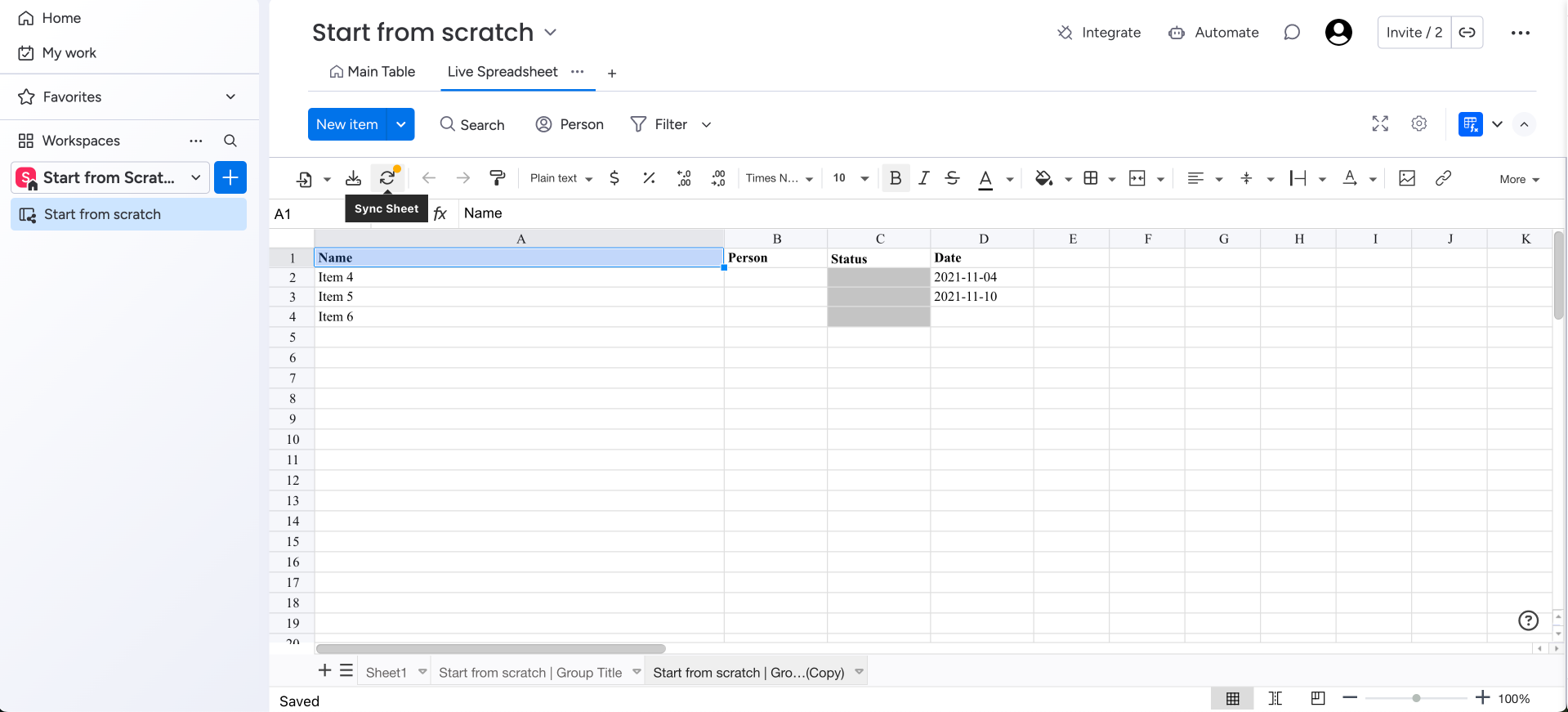Image resolution: width=1568 pixels, height=712 pixels.
Task: Adjust the zoom slider handle
Action: click(1416, 698)
